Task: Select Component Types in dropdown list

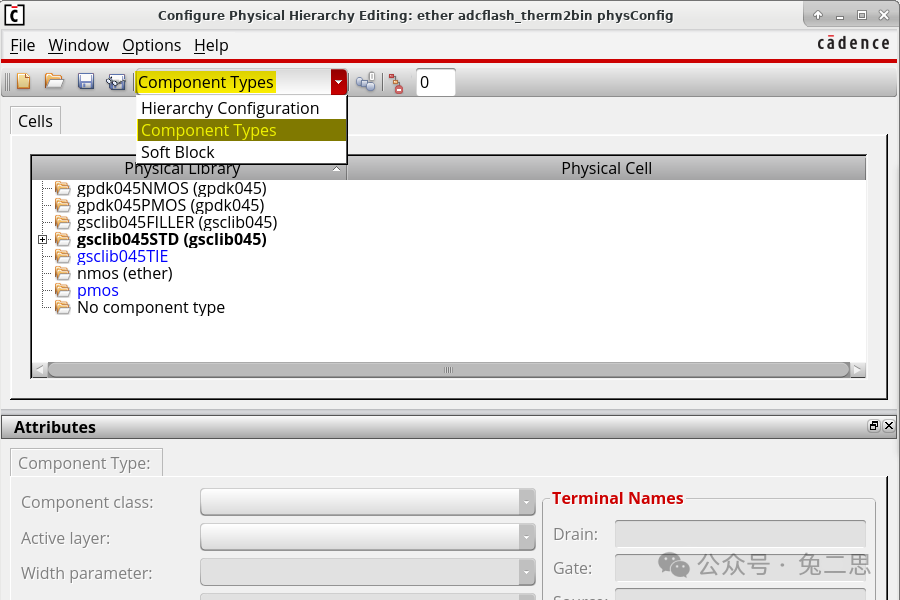Action: (242, 130)
